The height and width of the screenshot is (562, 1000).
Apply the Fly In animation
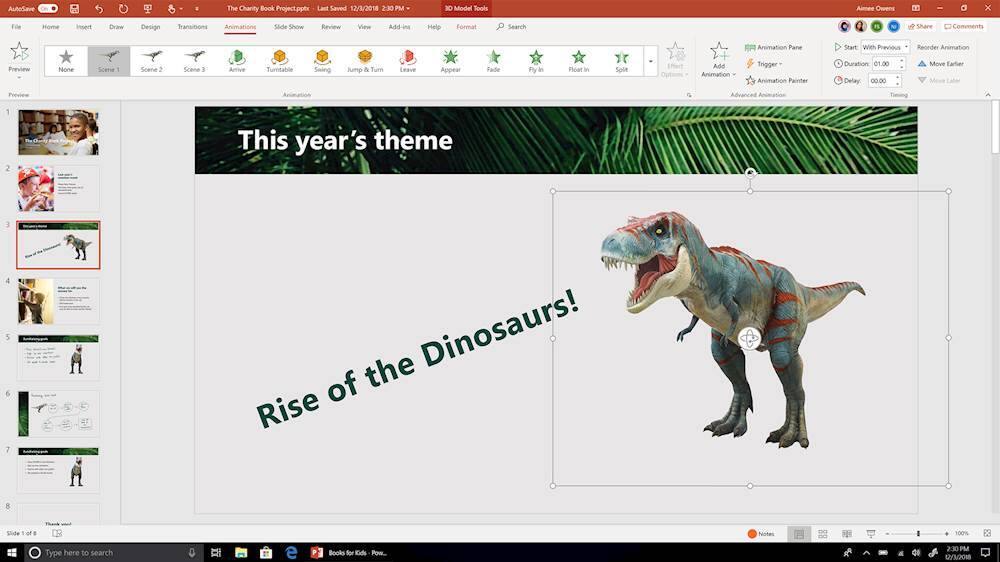(536, 61)
